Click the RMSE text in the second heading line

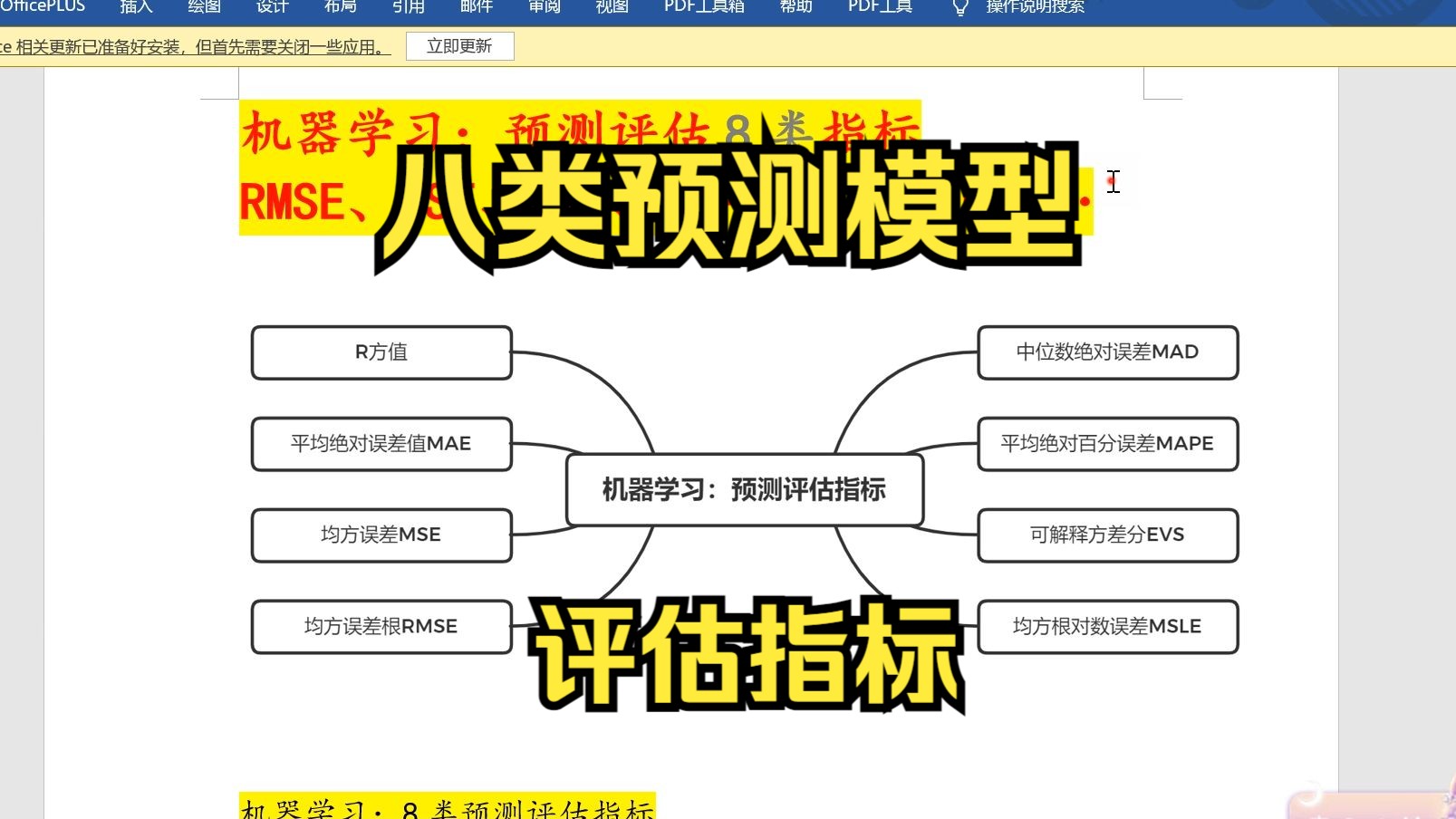tap(293, 202)
